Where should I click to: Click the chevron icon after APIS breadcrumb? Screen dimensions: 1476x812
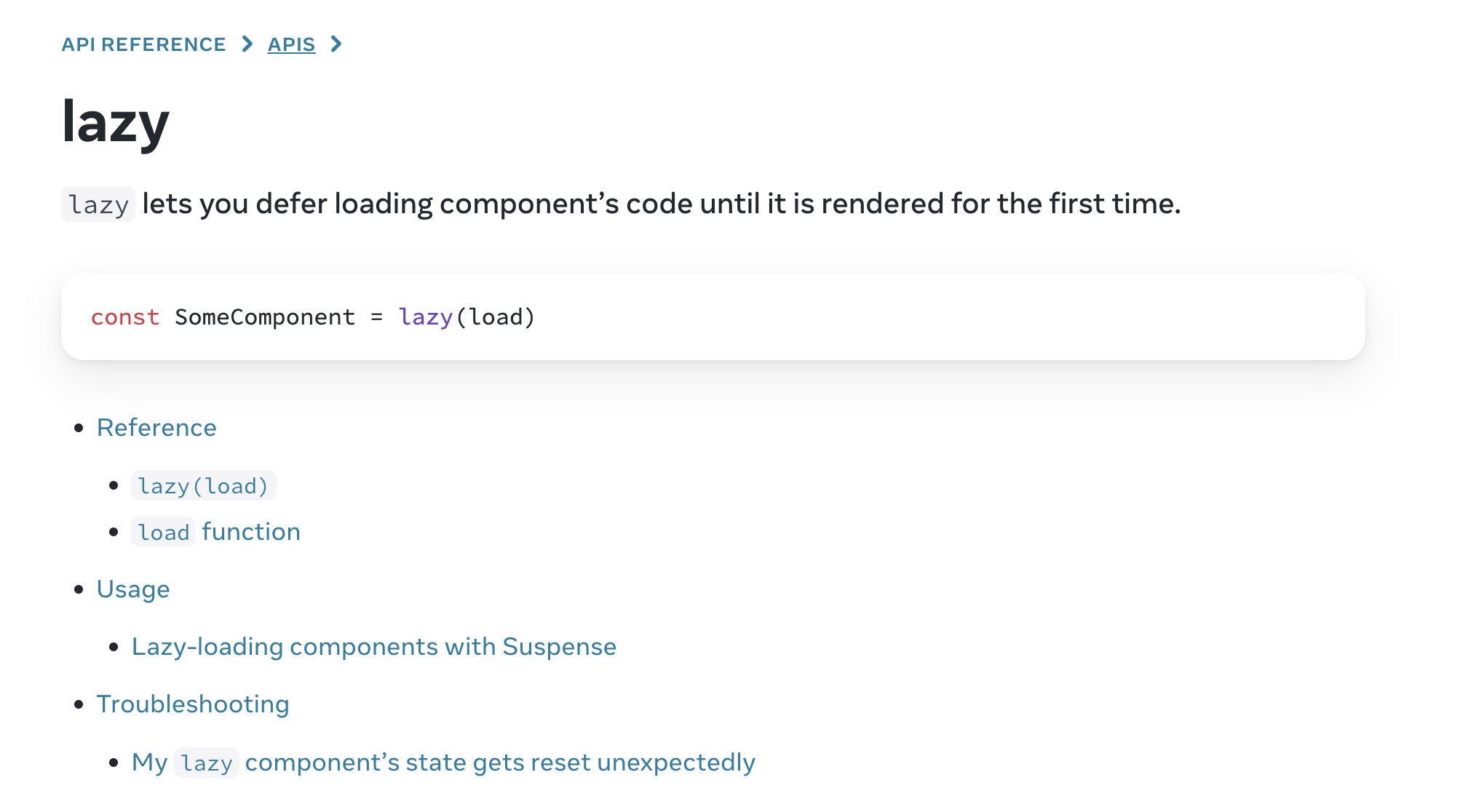tap(336, 44)
